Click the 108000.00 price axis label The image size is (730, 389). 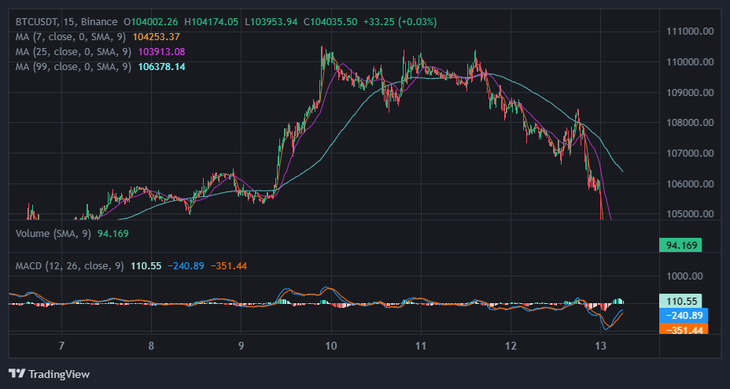(690, 123)
